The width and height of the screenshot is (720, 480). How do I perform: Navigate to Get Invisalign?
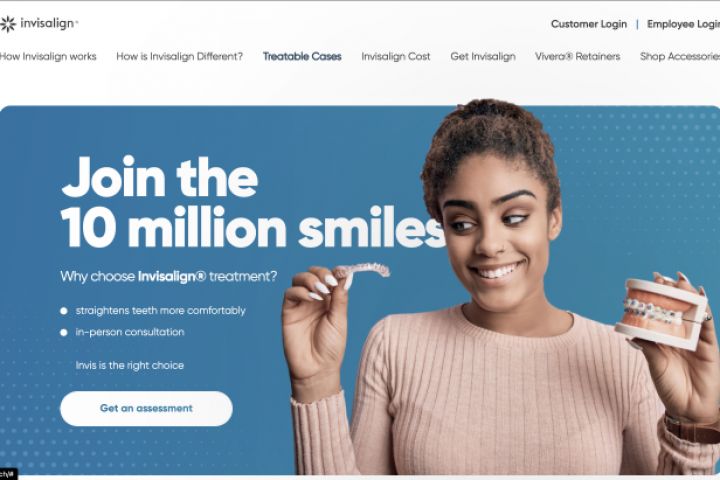click(x=483, y=56)
